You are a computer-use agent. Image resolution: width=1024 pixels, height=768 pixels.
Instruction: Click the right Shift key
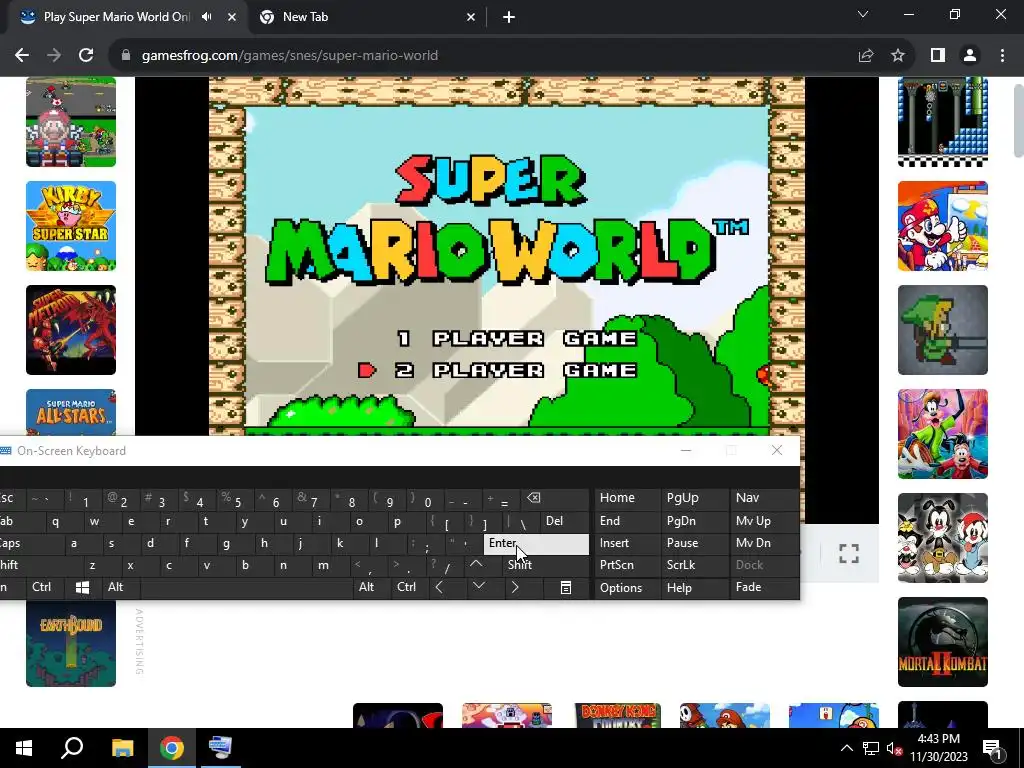(x=545, y=565)
